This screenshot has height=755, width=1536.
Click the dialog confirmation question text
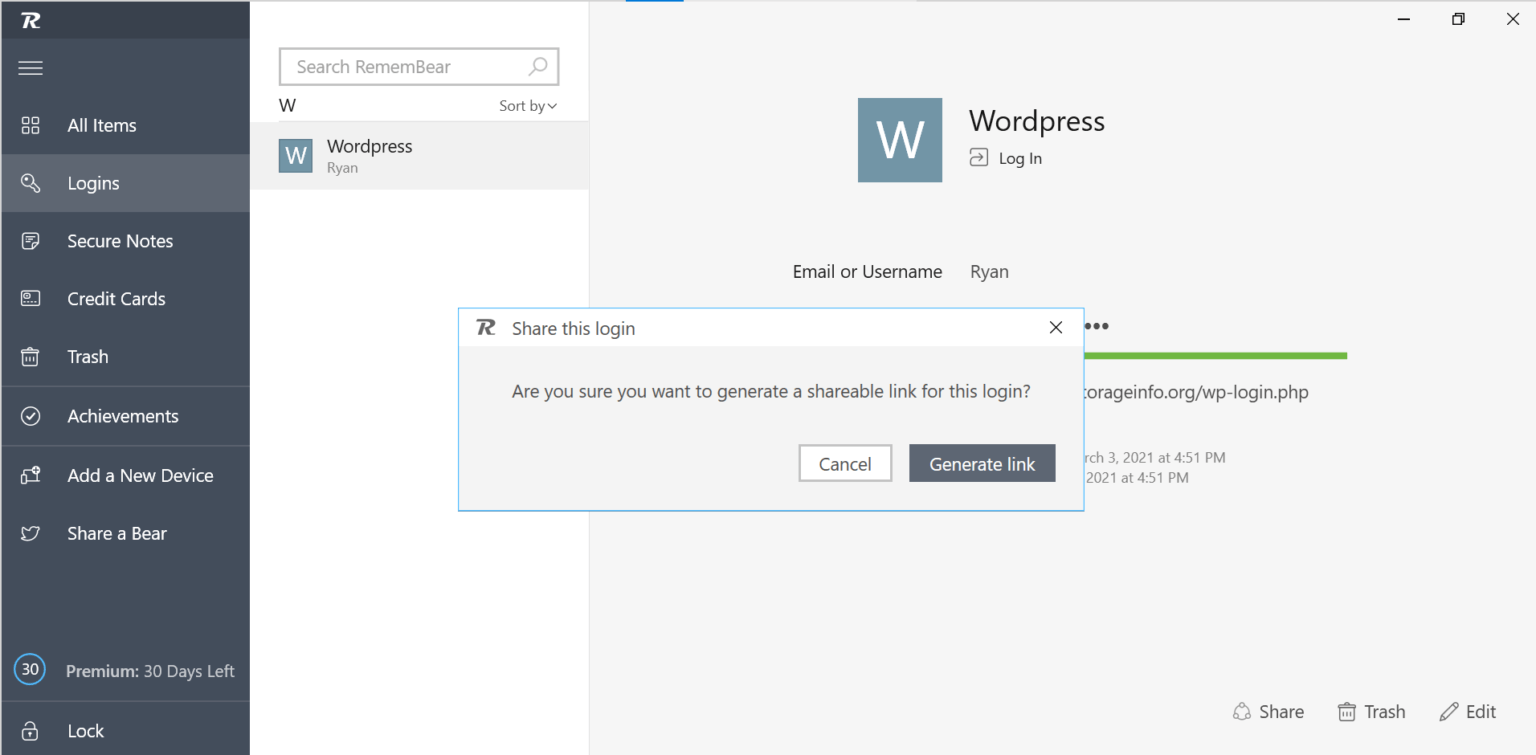[771, 392]
